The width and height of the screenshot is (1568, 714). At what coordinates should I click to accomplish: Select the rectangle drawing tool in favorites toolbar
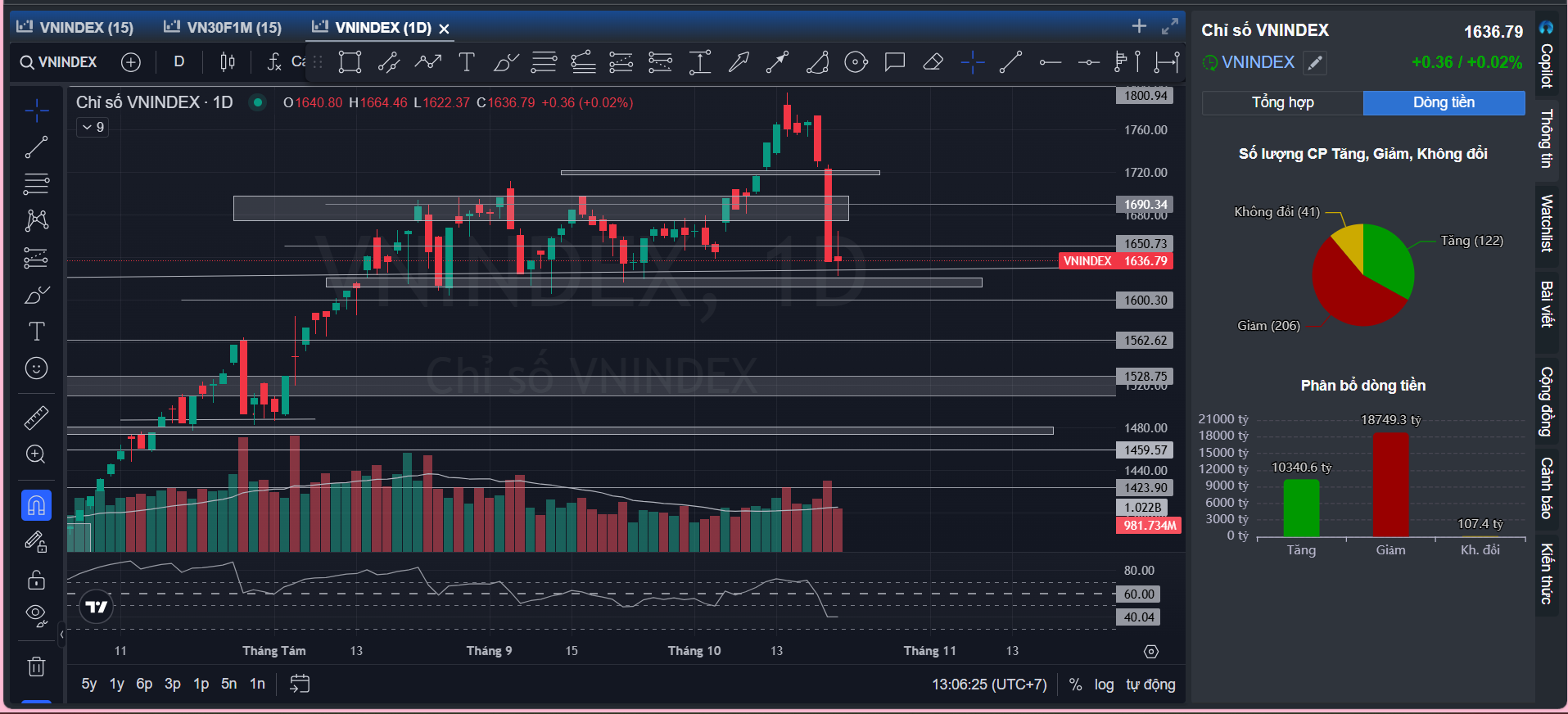click(350, 62)
